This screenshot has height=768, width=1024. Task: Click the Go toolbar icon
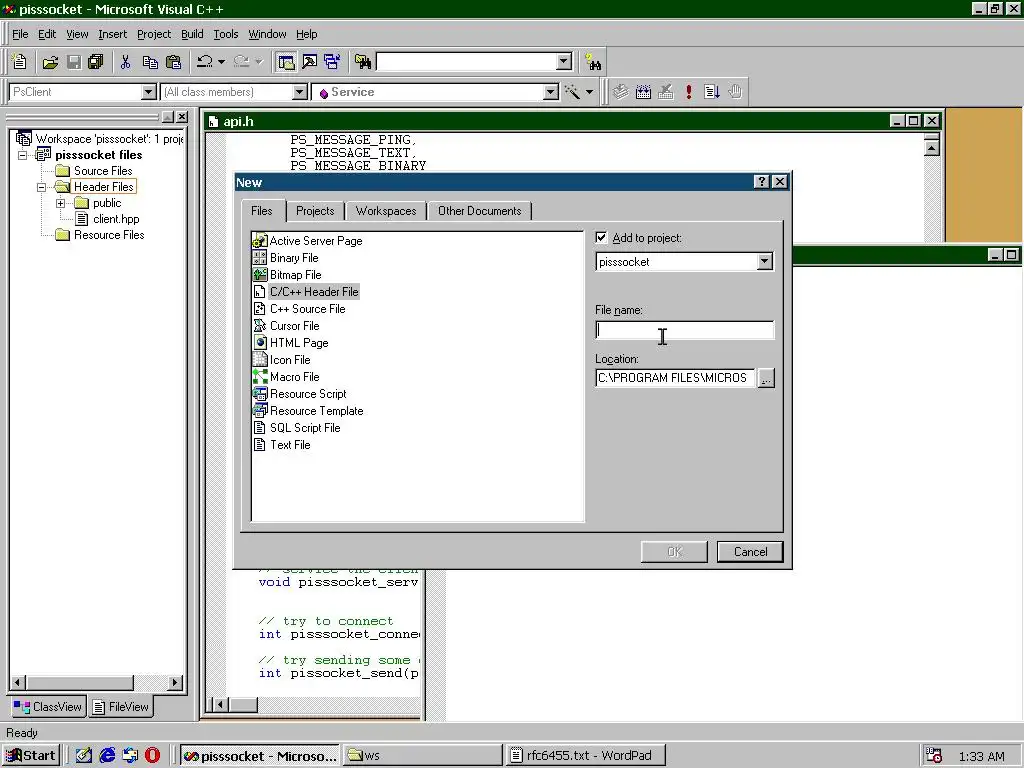tap(712, 92)
